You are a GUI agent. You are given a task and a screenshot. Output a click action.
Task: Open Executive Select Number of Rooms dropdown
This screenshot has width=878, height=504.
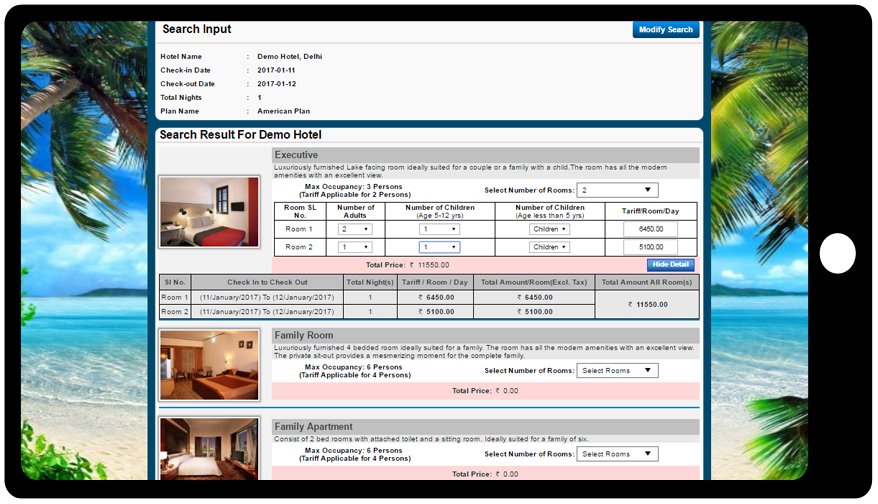click(617, 190)
